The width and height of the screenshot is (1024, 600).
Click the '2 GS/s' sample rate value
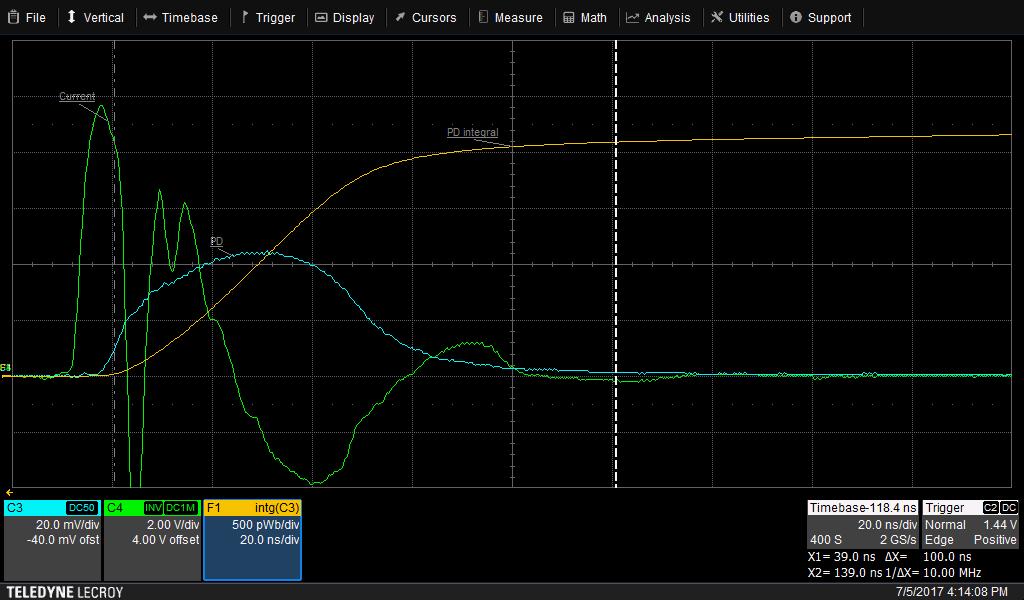(898, 540)
